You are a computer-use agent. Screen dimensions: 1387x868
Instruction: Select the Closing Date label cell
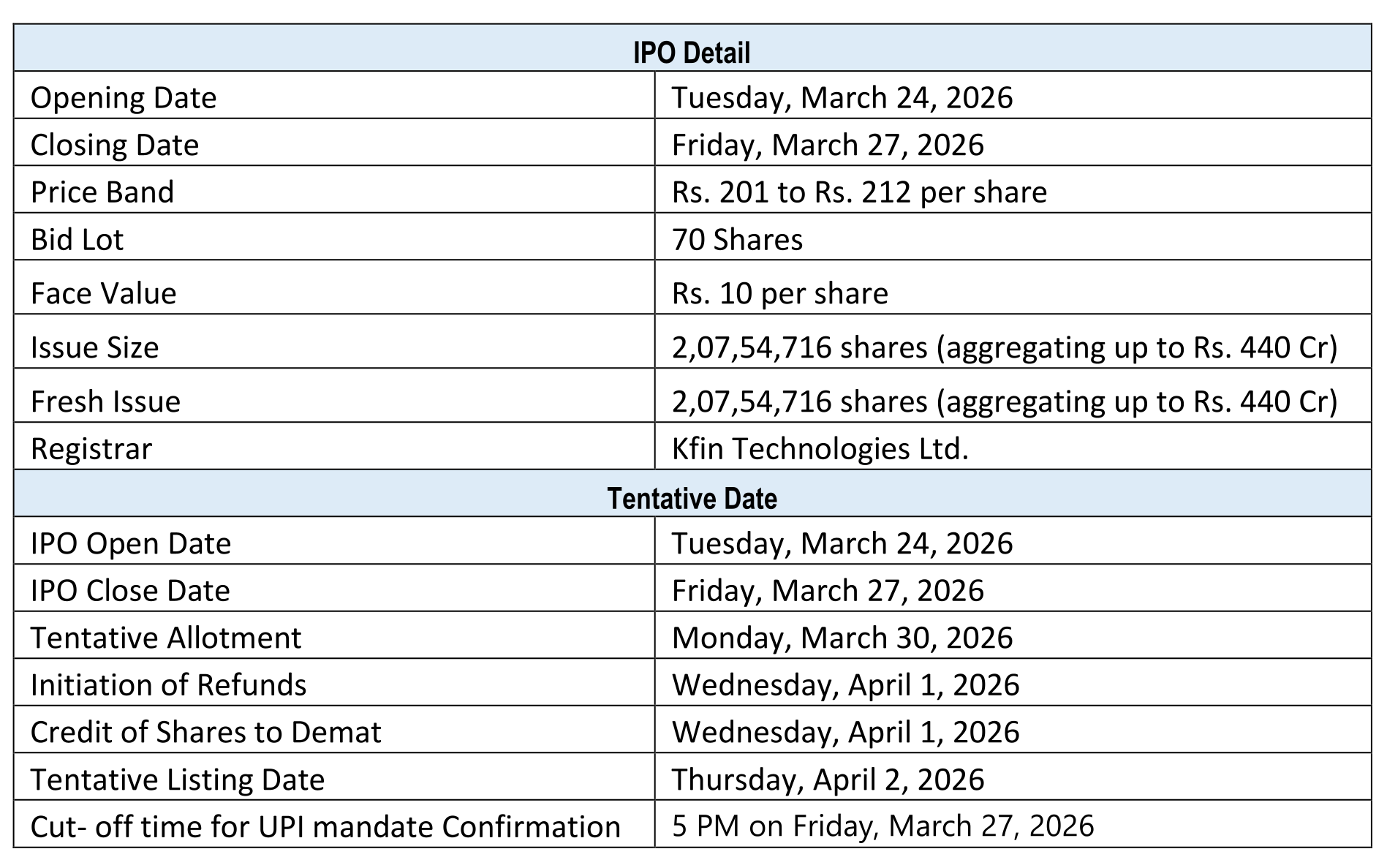click(115, 145)
